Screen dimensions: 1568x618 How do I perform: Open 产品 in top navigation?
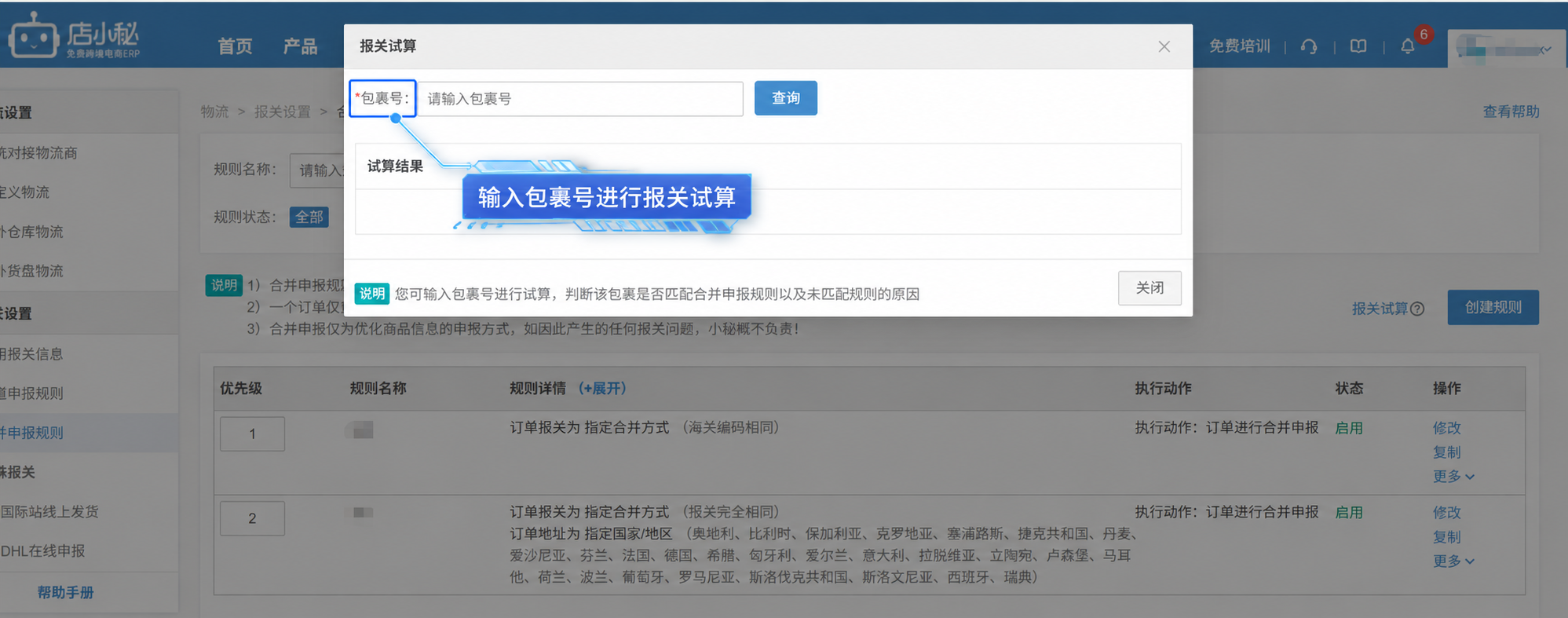point(300,46)
